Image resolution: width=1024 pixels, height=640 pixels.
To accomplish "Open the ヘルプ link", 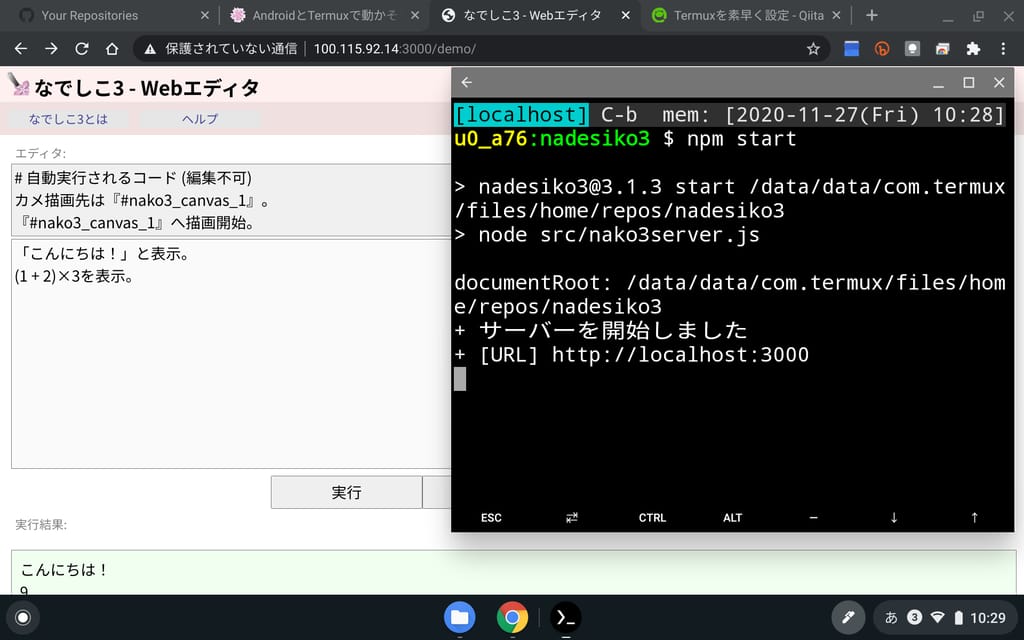I will pyautogui.click(x=197, y=118).
